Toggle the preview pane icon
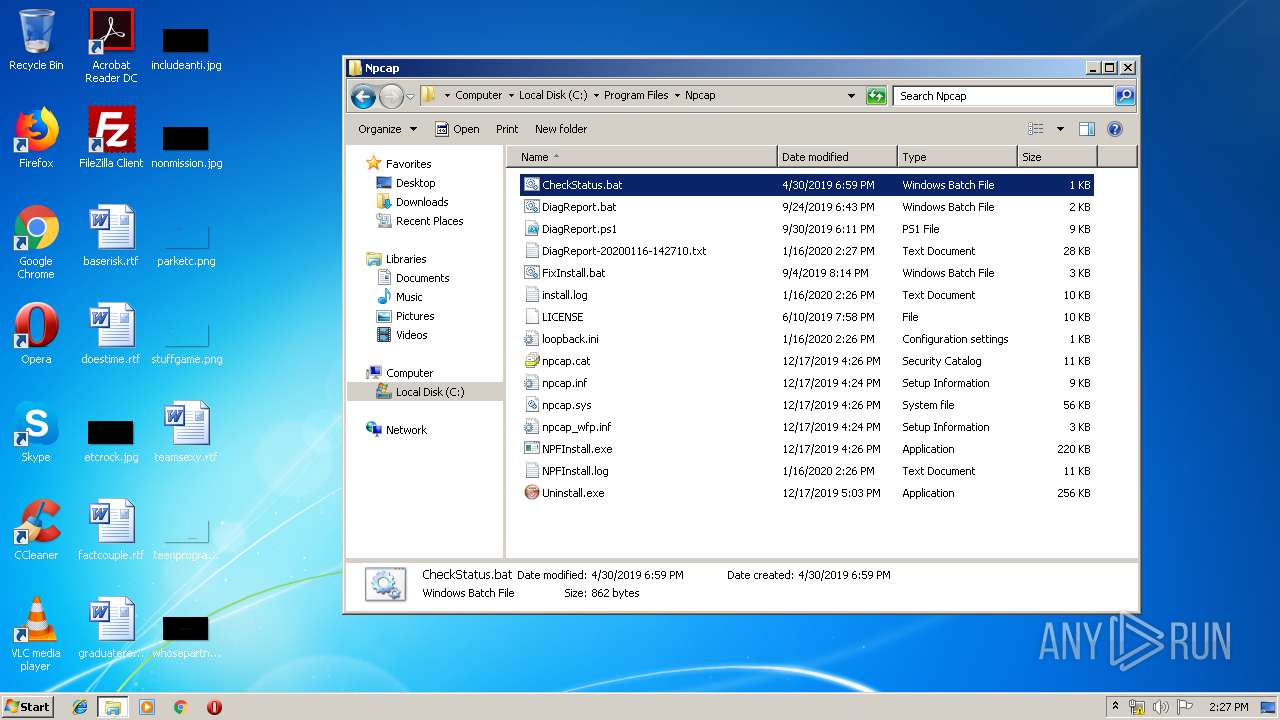Viewport: 1280px width, 720px height. coord(1087,129)
